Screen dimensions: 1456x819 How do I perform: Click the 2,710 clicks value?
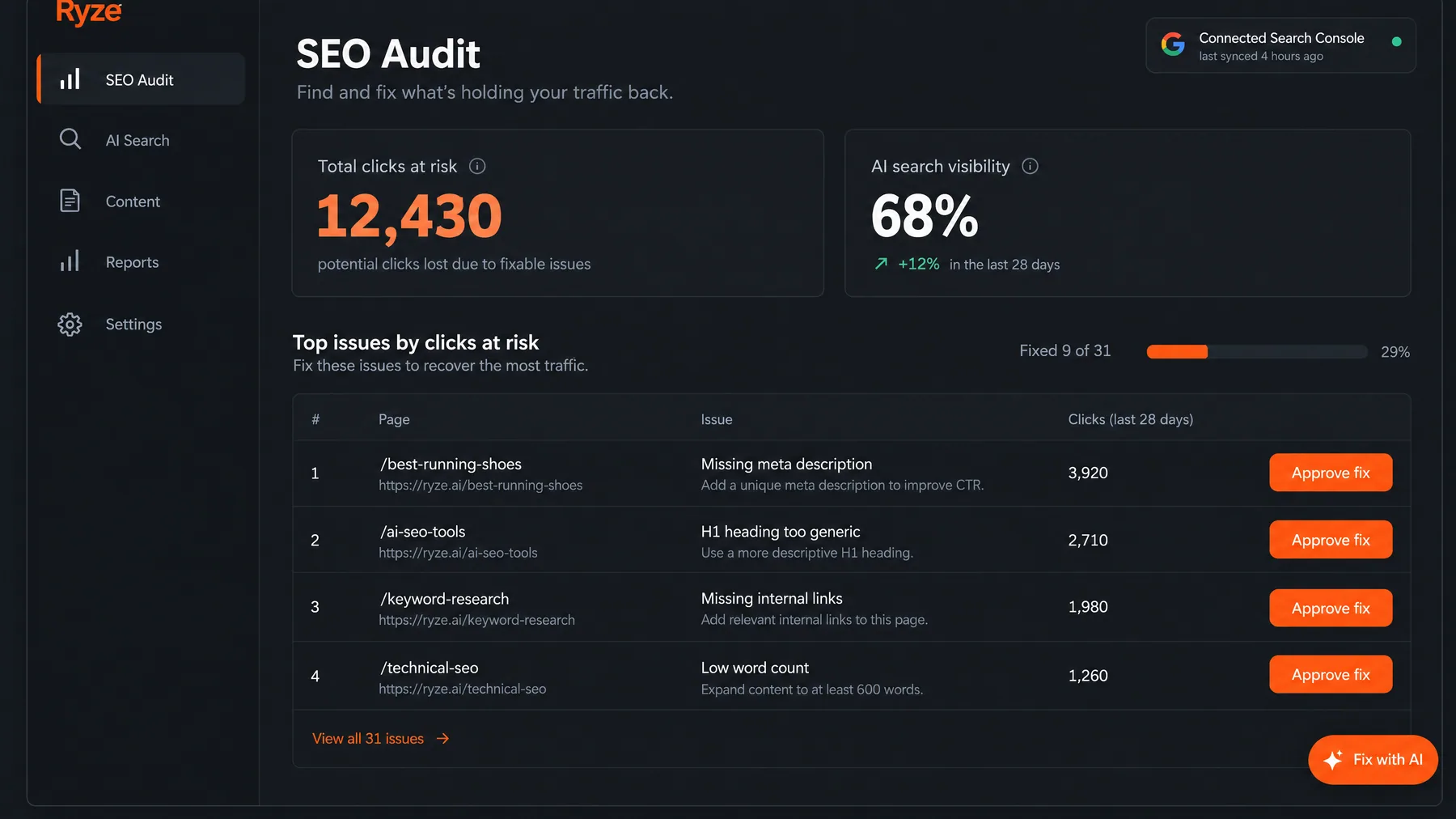coord(1088,540)
